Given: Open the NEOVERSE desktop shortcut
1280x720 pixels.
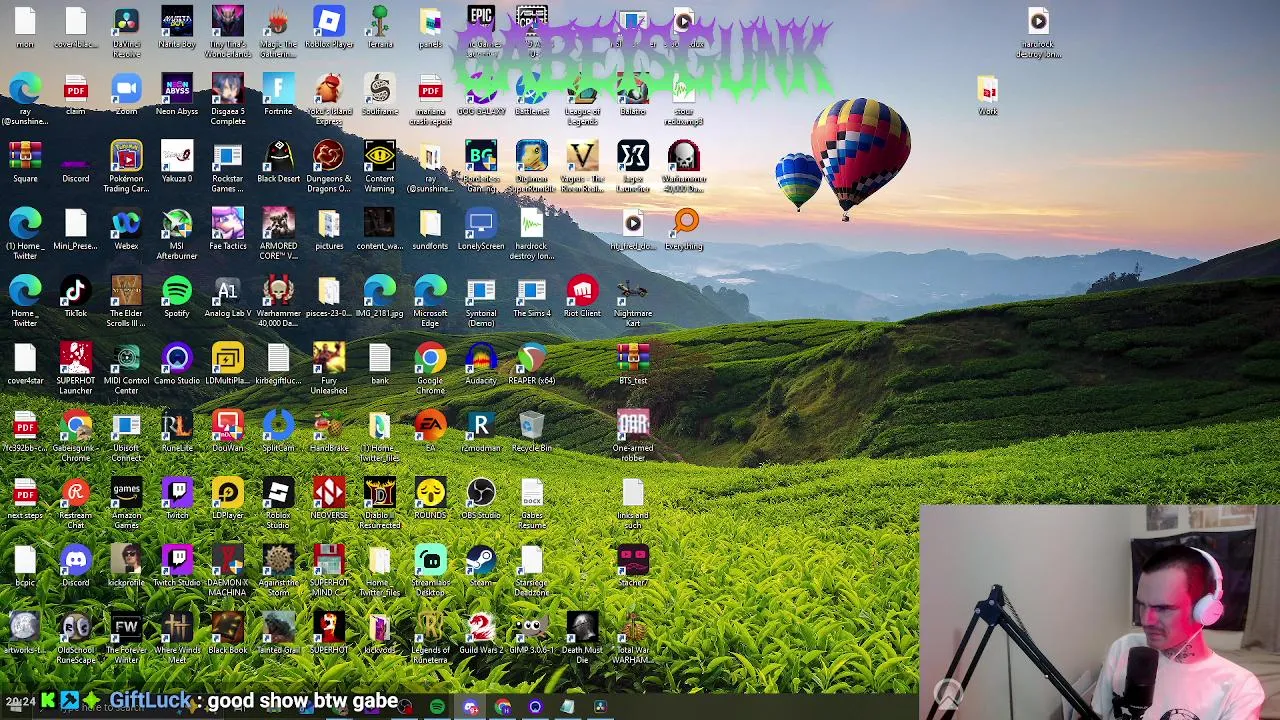Looking at the screenshot, I should [x=329, y=498].
